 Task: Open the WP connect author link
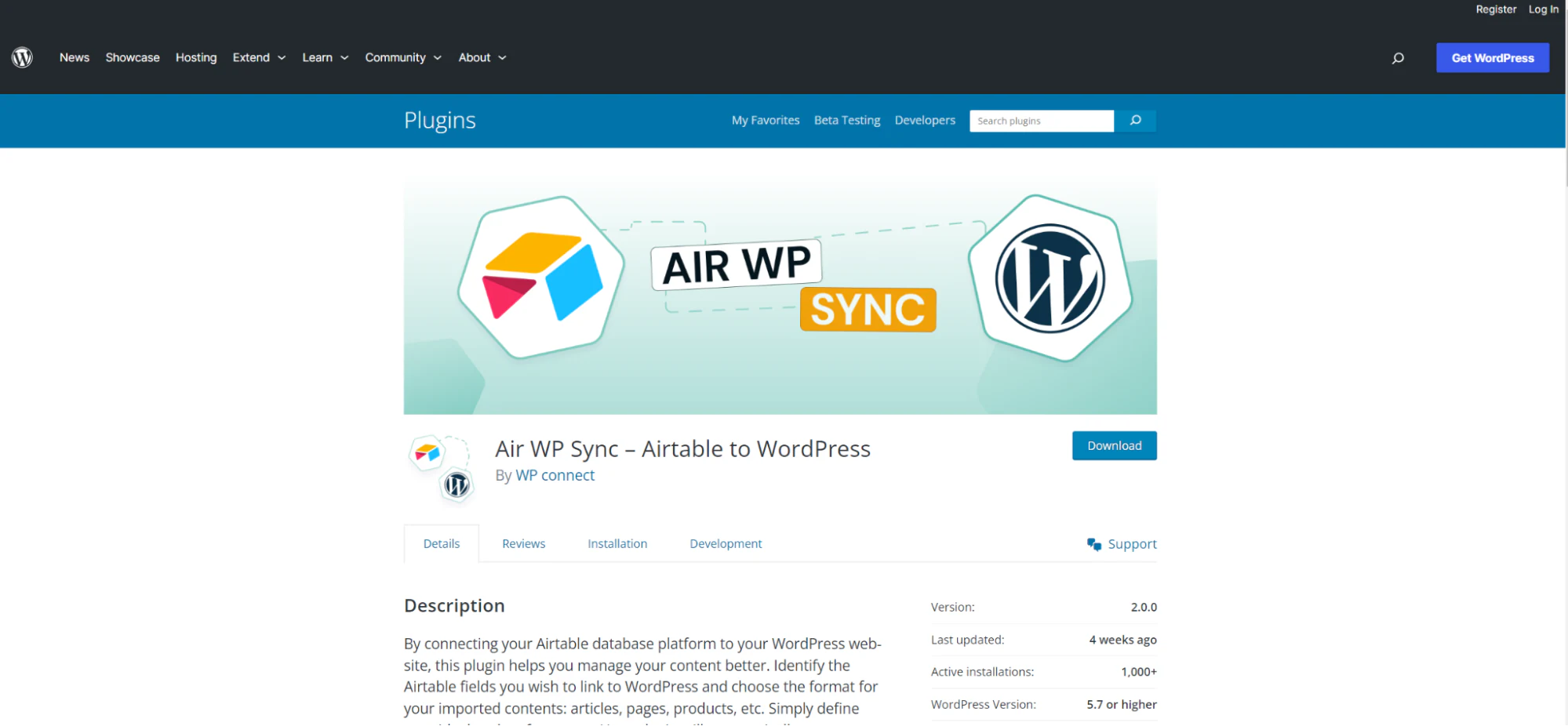555,475
